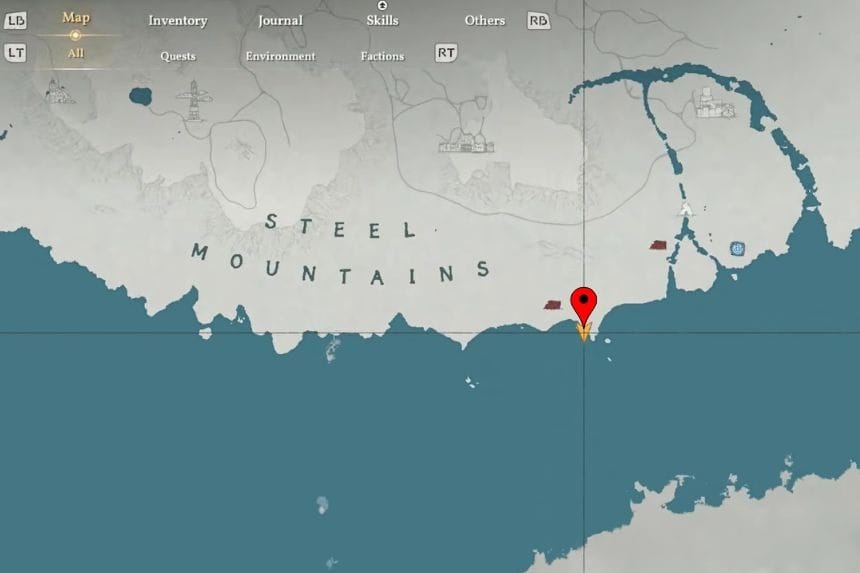Open the Others tab
Screen dimensions: 860x573
tap(484, 20)
